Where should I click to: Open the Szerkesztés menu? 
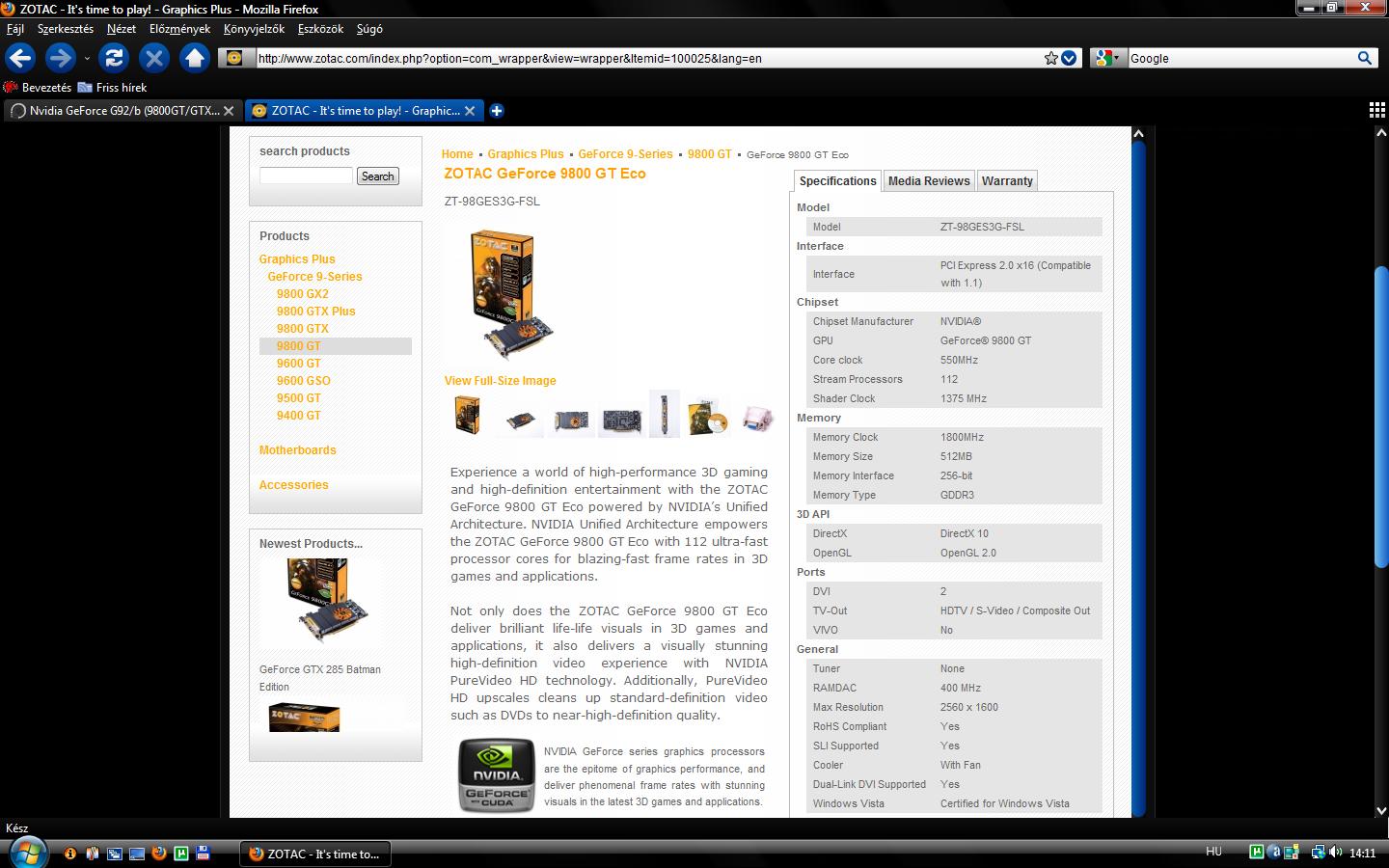coord(66,29)
